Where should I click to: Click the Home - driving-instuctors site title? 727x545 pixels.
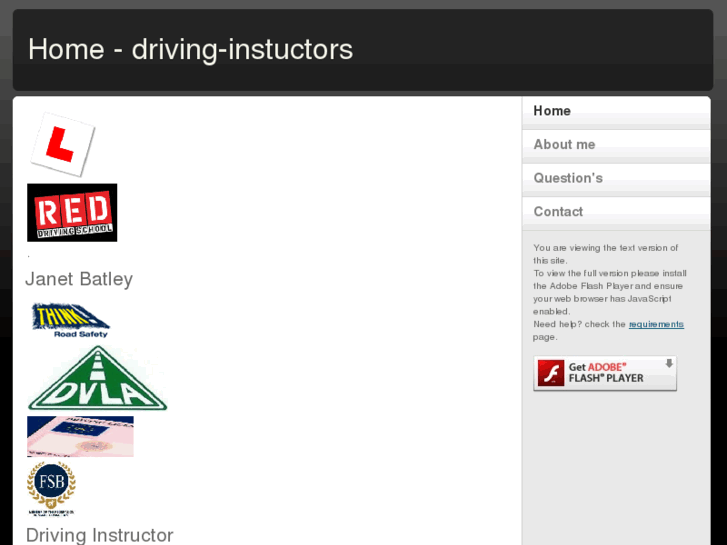tap(191, 49)
